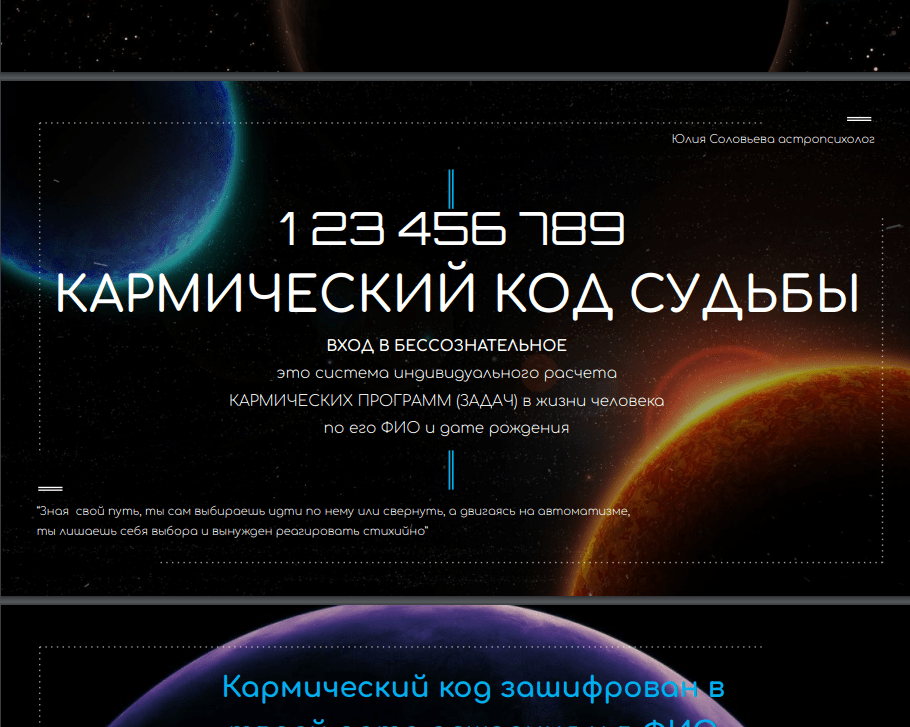Click the orange fiery planet image

(743, 476)
